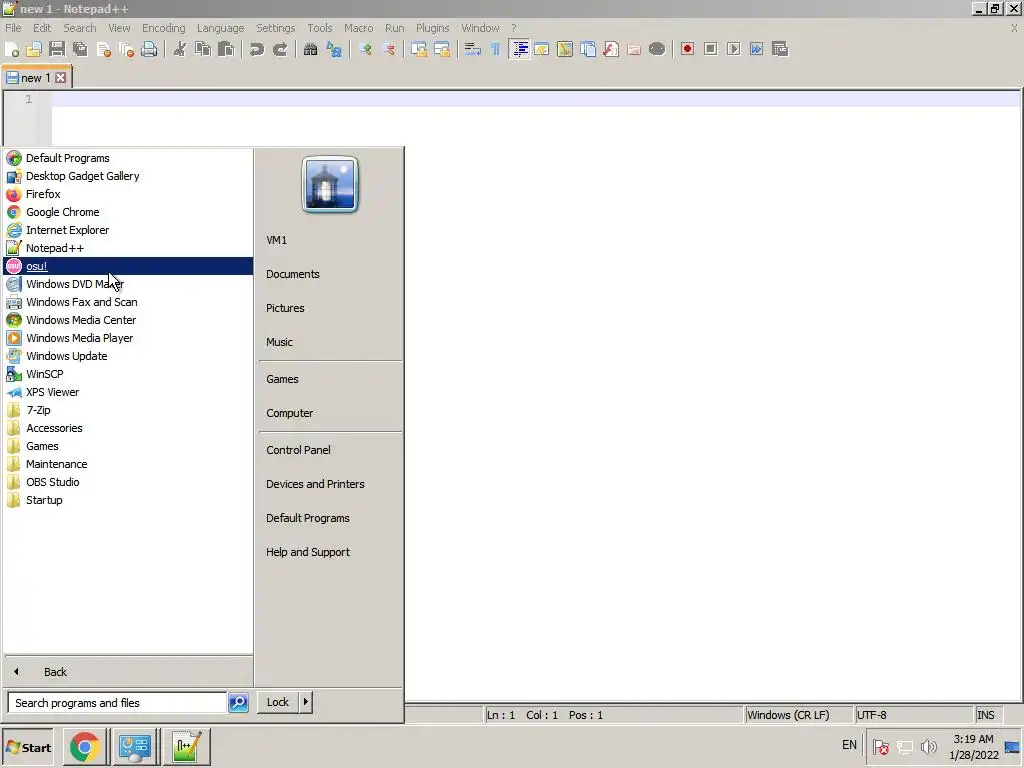Viewport: 1024px width, 768px height.
Task: Click the Save Recorded Macro icon
Action: point(780,50)
